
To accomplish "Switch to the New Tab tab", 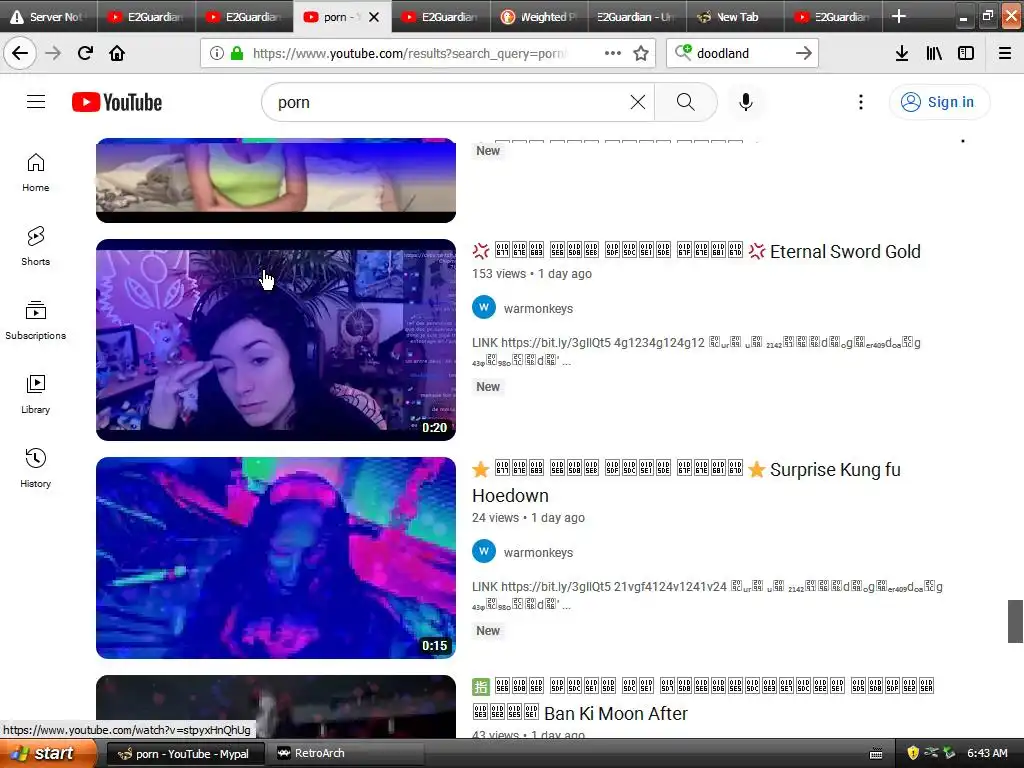I will [x=735, y=16].
